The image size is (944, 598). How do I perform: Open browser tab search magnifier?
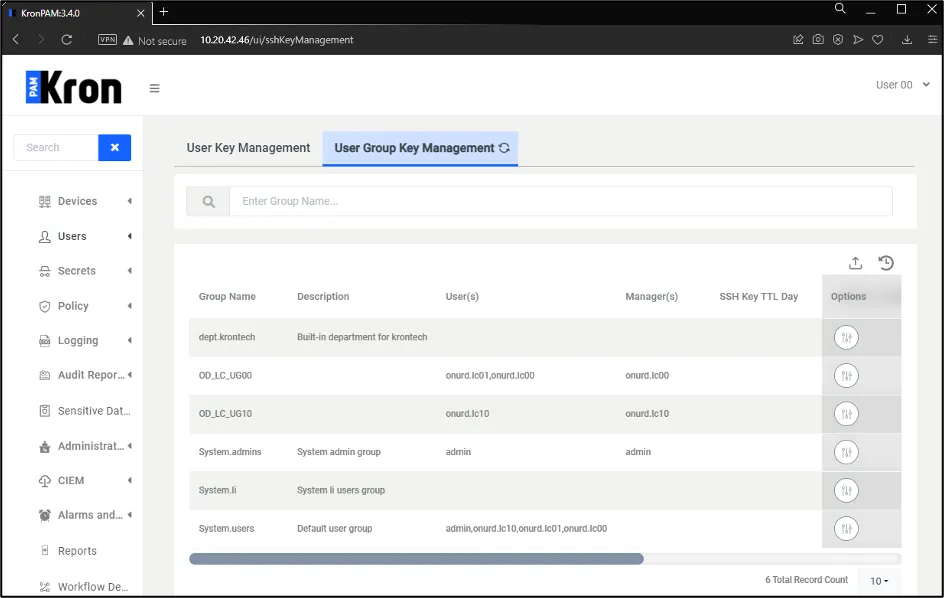[840, 8]
